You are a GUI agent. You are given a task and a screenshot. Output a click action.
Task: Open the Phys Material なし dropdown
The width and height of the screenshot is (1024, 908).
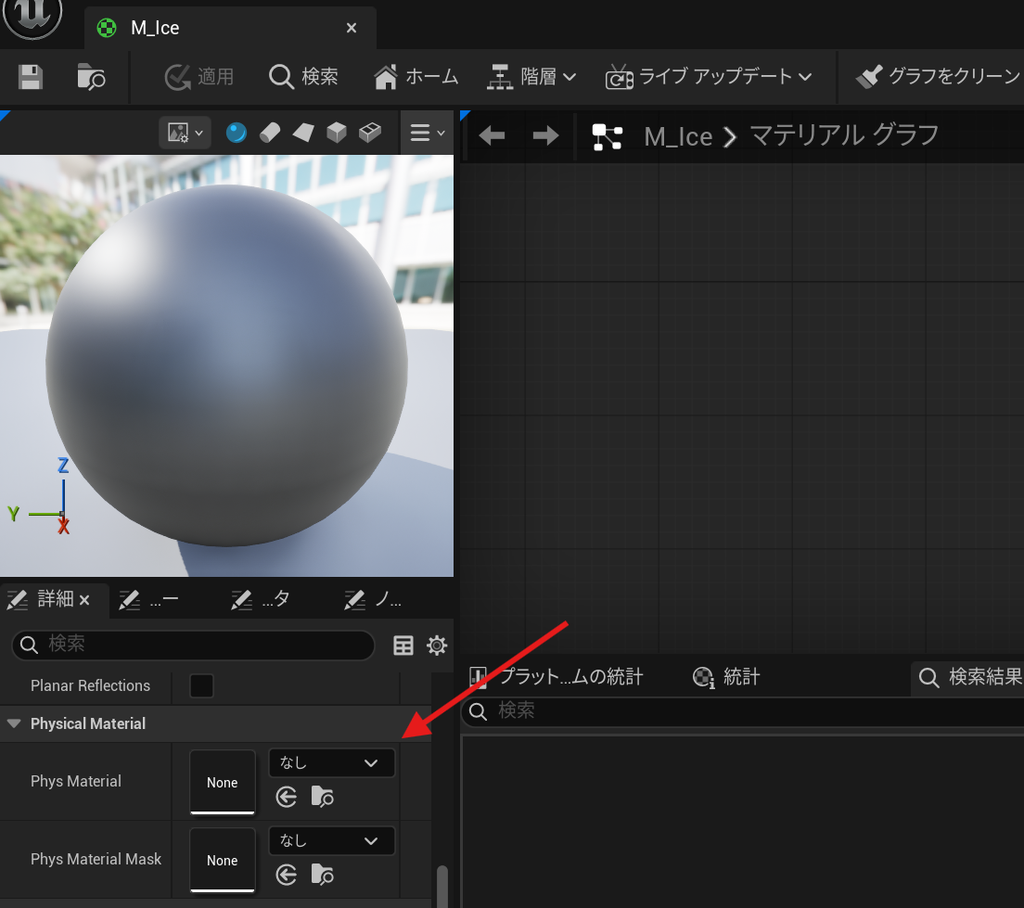coord(331,763)
